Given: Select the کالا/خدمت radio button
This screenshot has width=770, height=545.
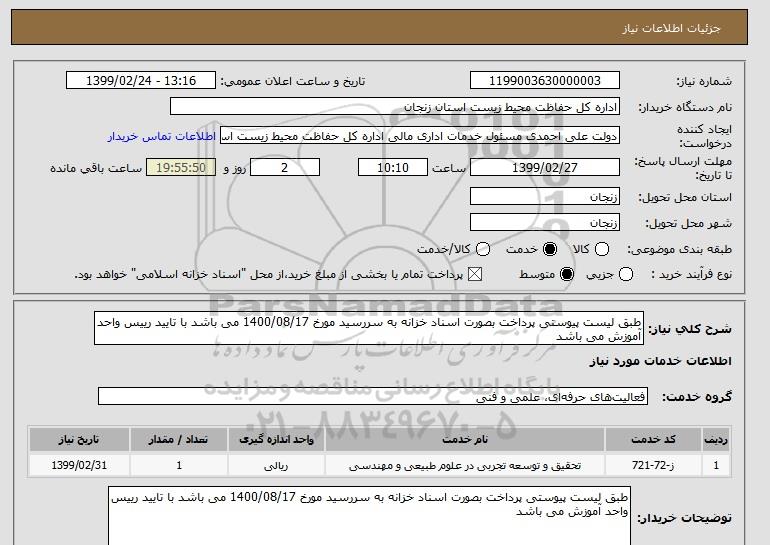Looking at the screenshot, I should [483, 249].
